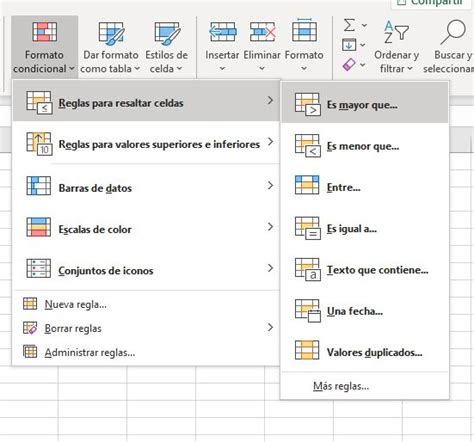This screenshot has height=442, width=474.
Task: Expand the Rellenar dropdown arrow
Action: click(363, 45)
